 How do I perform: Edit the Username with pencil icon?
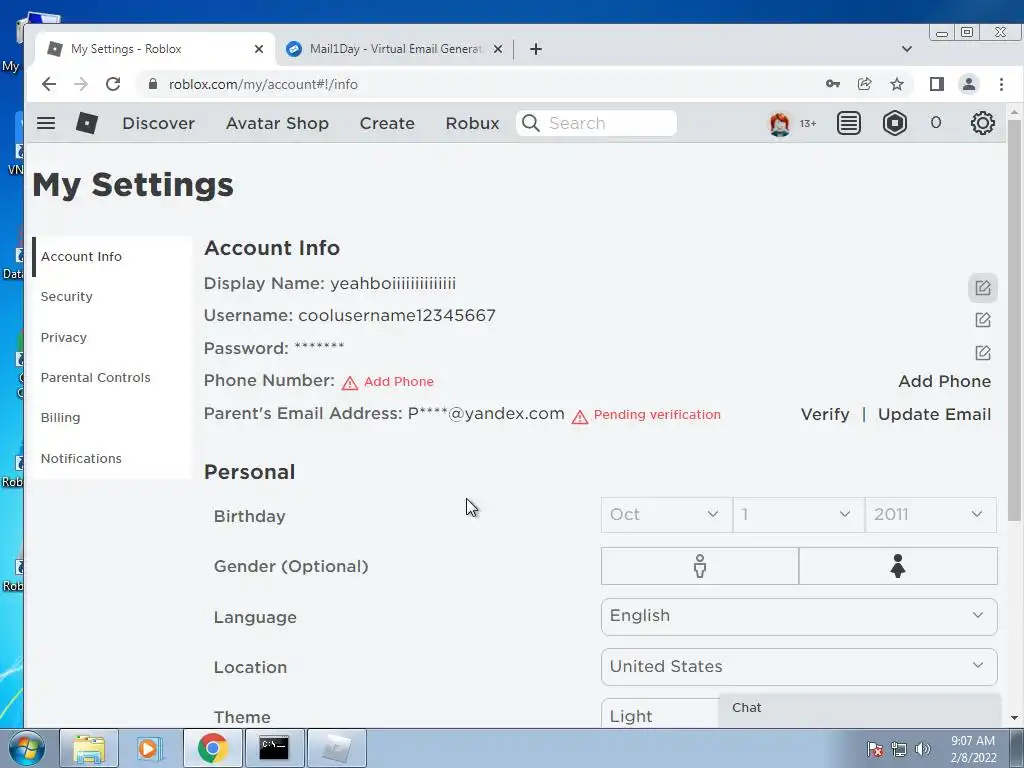pyautogui.click(x=982, y=320)
